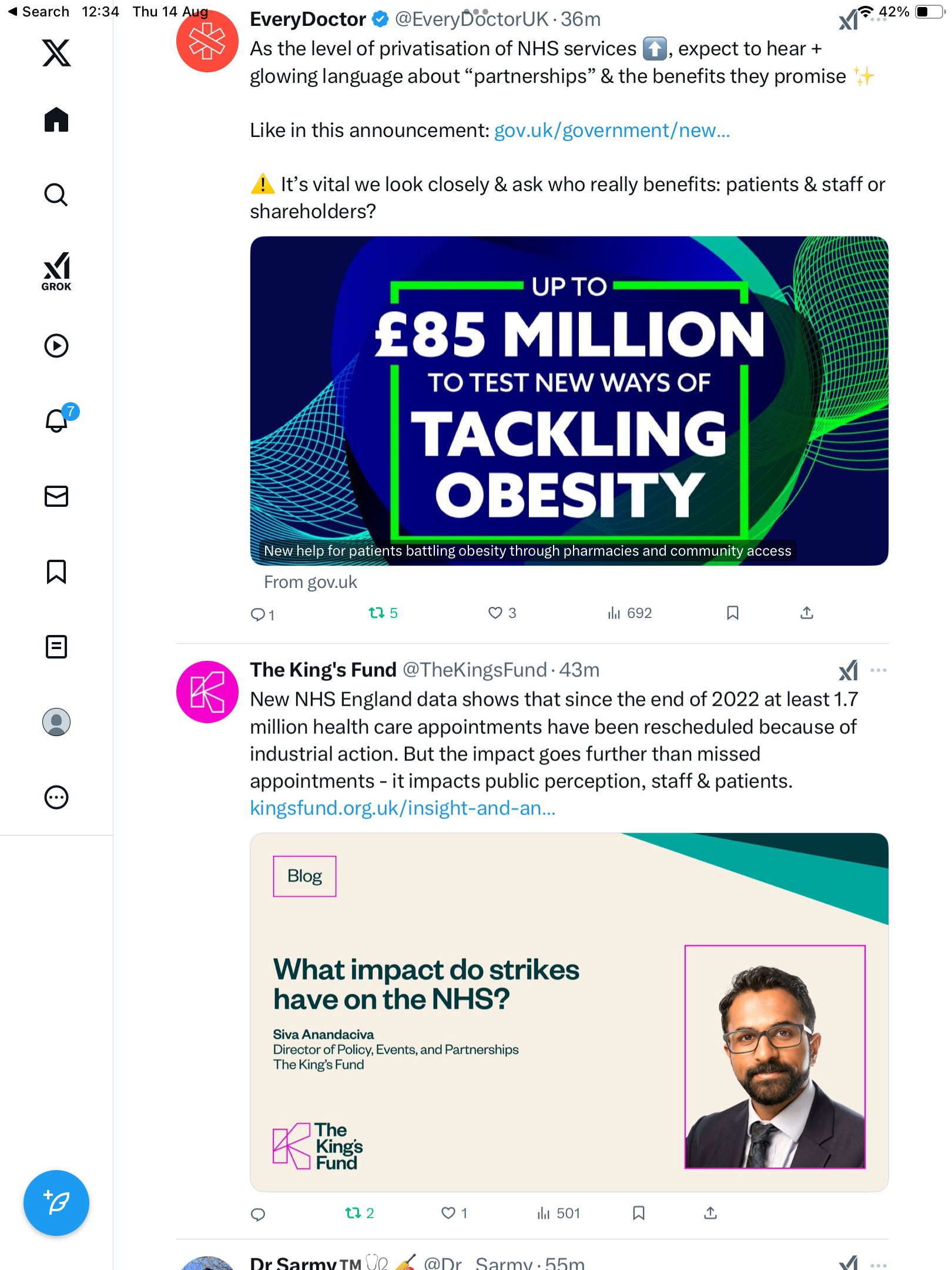The image size is (952, 1270).
Task: Open Messages envelope icon
Action: tap(56, 496)
